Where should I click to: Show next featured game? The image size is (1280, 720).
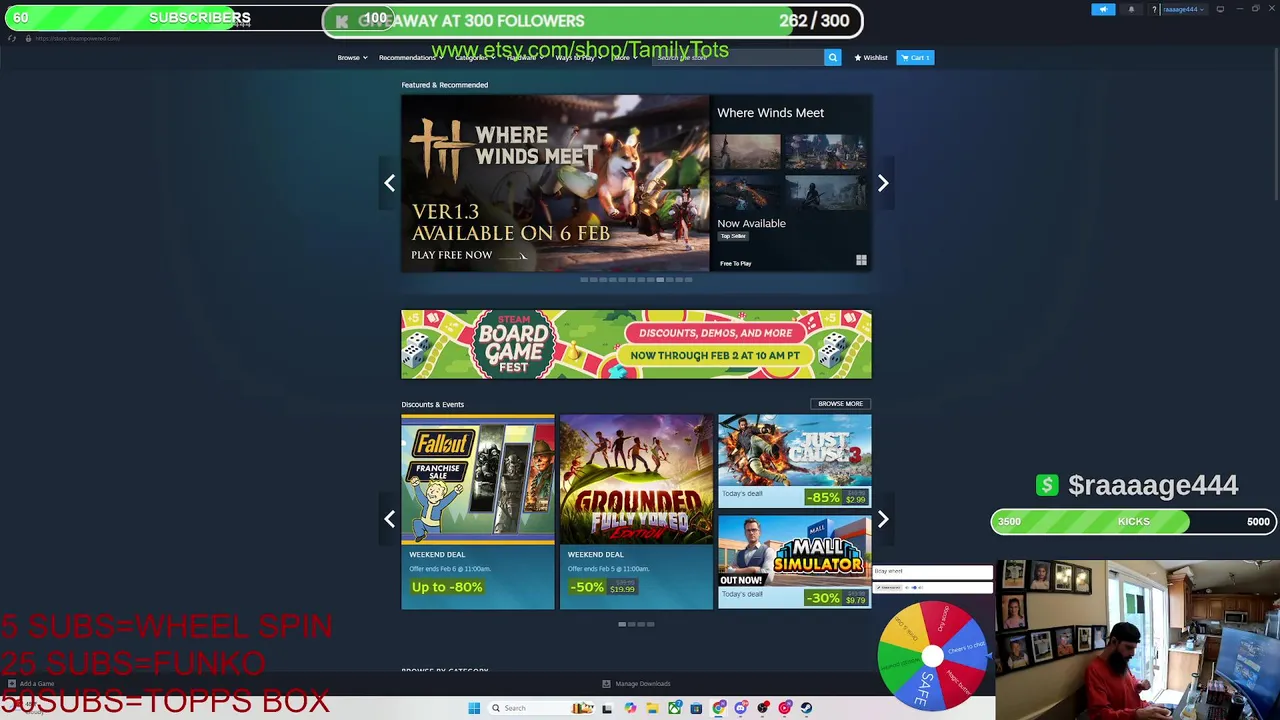[883, 183]
